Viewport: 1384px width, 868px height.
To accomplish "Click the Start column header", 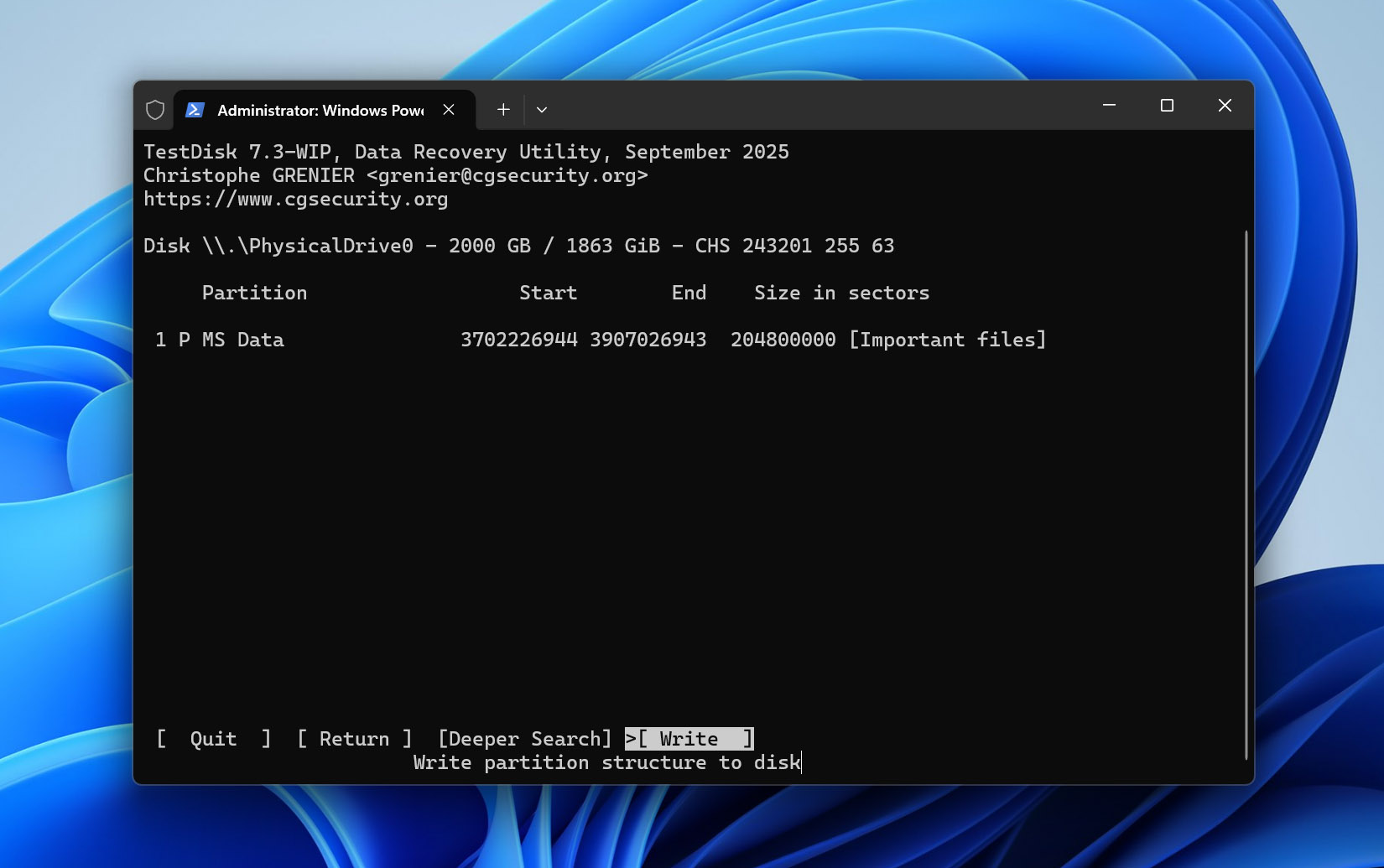I will [x=549, y=293].
